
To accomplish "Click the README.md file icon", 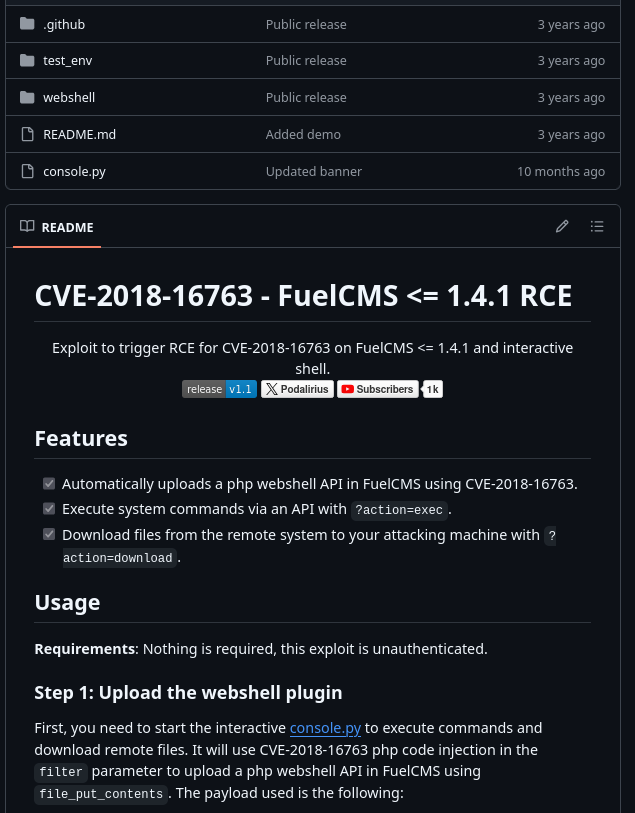I will click(x=27, y=134).
